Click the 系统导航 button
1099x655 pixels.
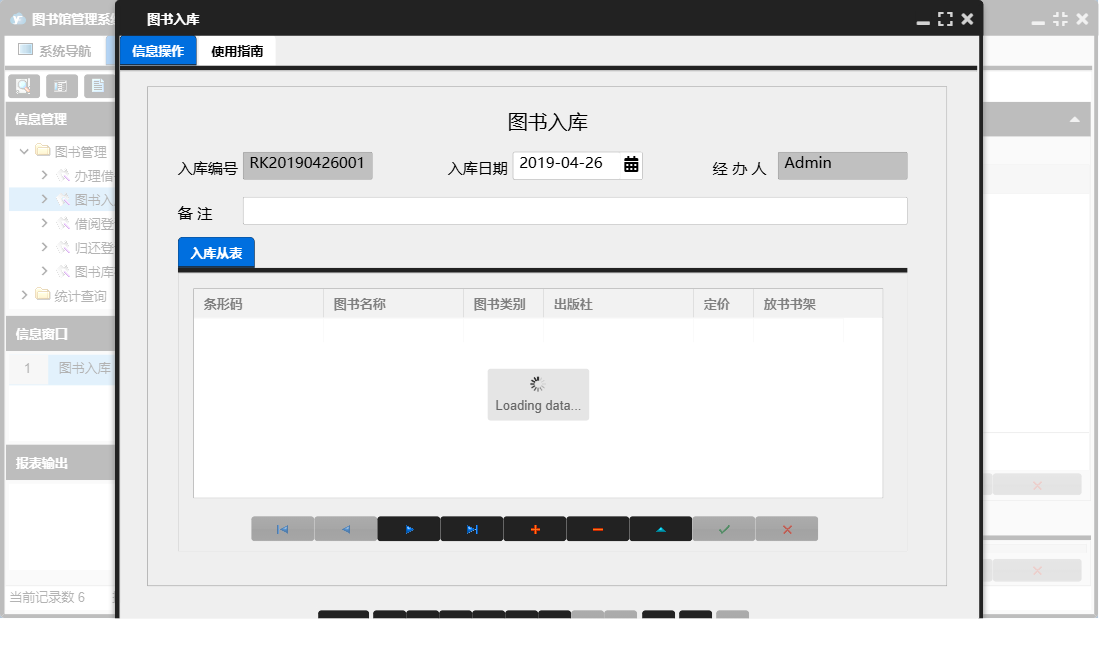tap(57, 50)
